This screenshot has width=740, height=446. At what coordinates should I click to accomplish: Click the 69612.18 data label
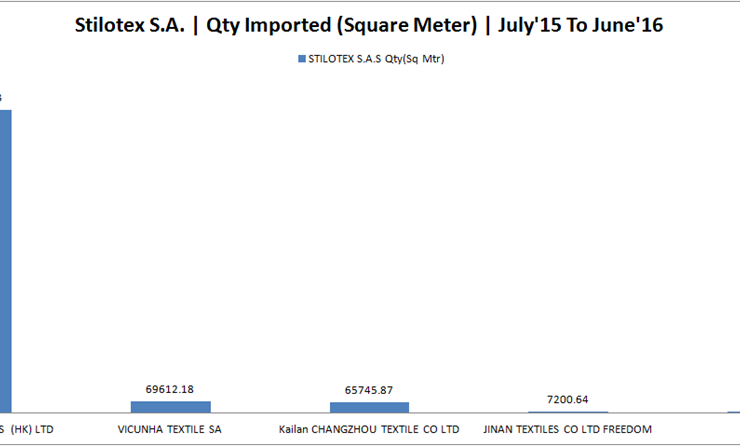click(169, 389)
